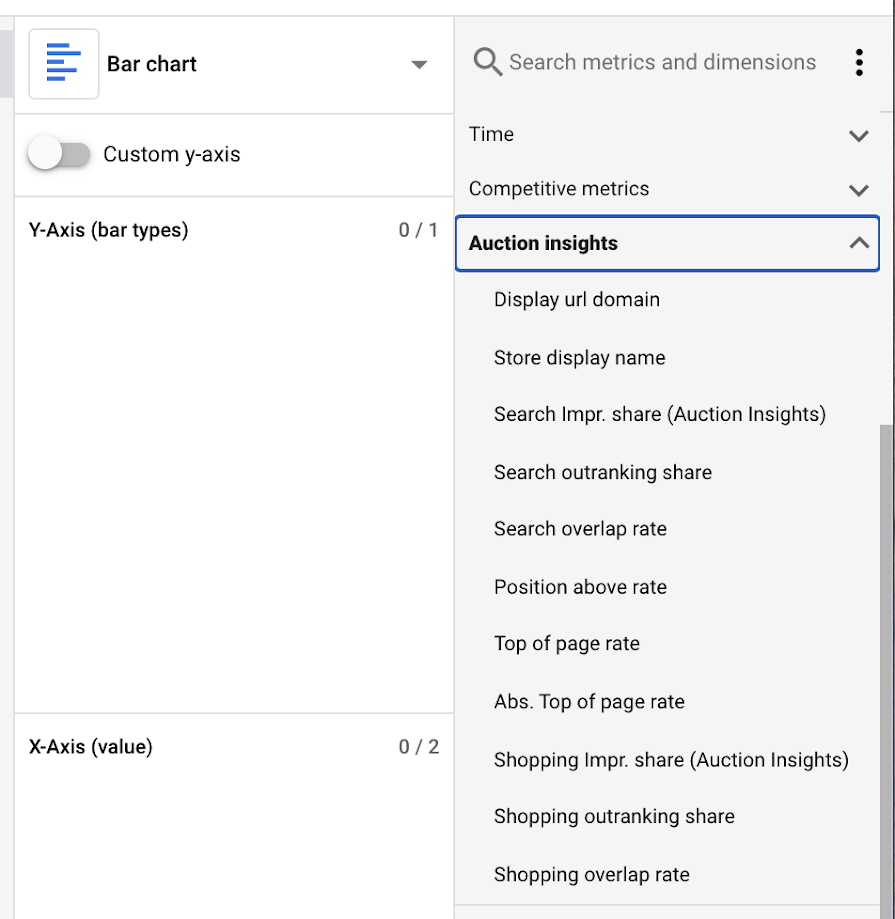The image size is (895, 919).
Task: Select Store display name dimension
Action: pyautogui.click(x=579, y=358)
